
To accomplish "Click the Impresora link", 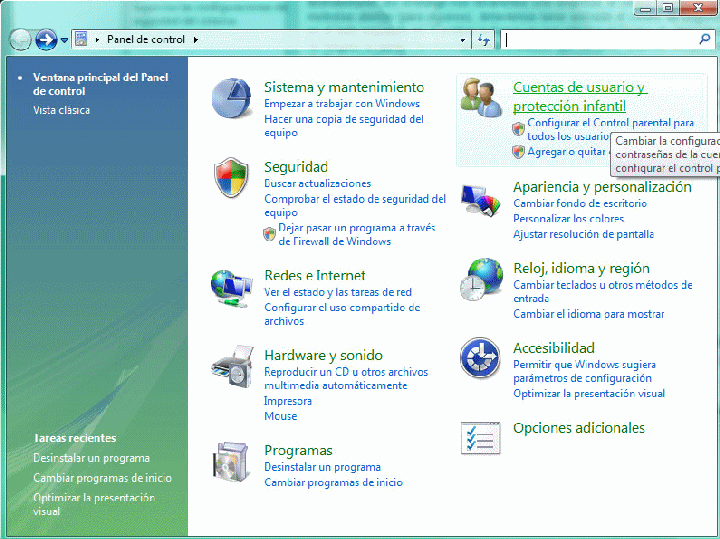I will pyautogui.click(x=287, y=401).
